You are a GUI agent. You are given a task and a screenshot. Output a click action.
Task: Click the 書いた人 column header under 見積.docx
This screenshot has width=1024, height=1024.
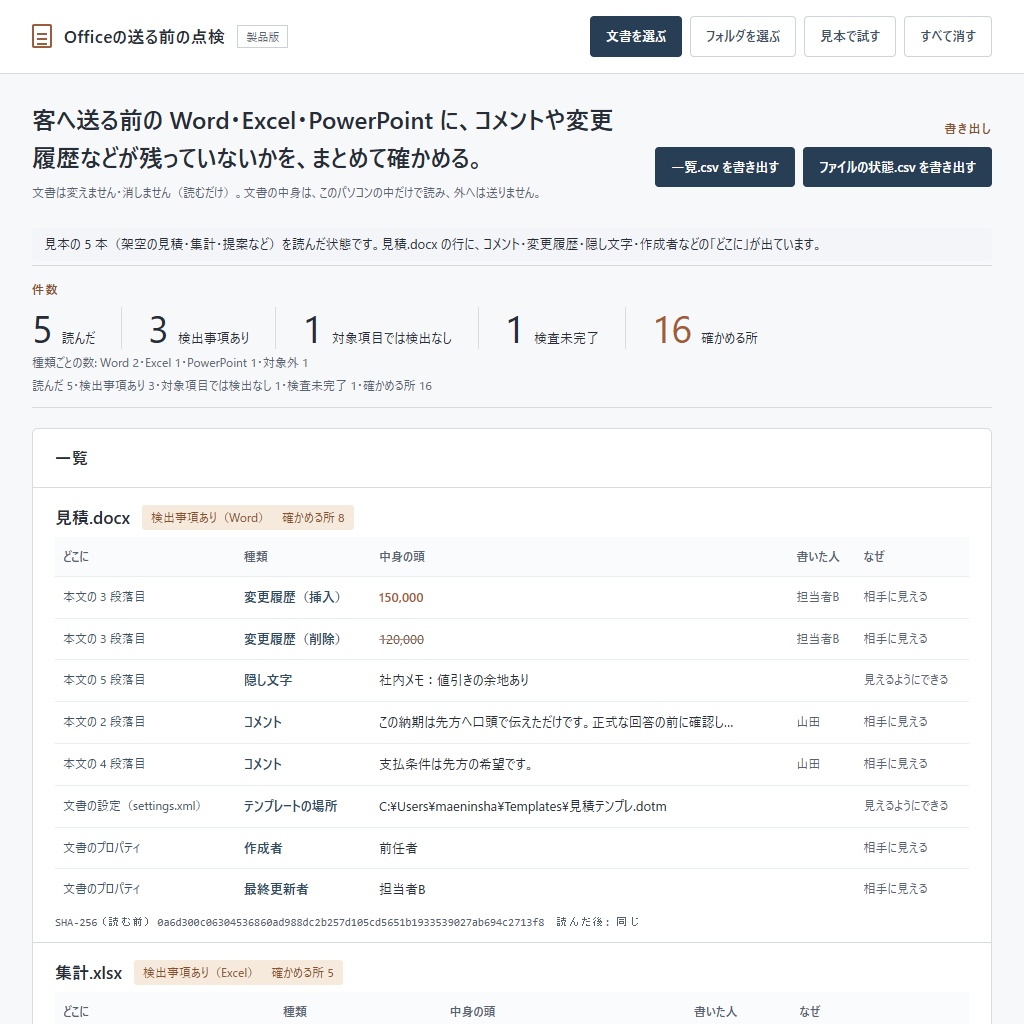[x=818, y=556]
